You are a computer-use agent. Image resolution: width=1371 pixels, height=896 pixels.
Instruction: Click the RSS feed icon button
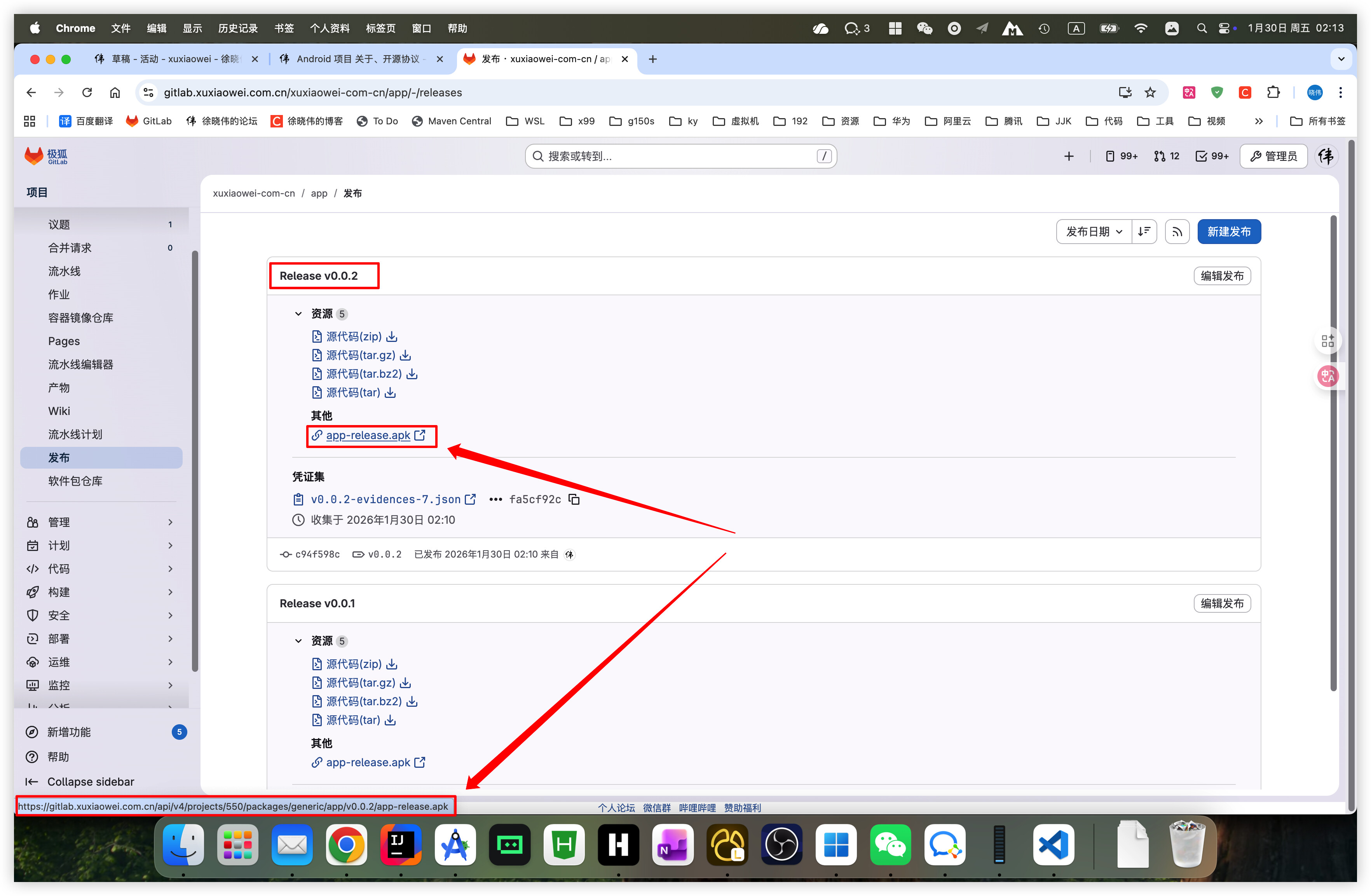click(x=1177, y=232)
